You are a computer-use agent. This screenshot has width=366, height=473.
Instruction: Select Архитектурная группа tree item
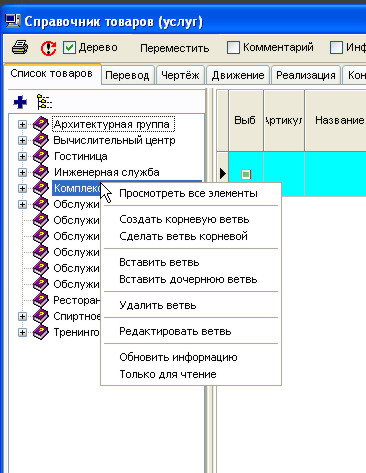[x=113, y=124]
